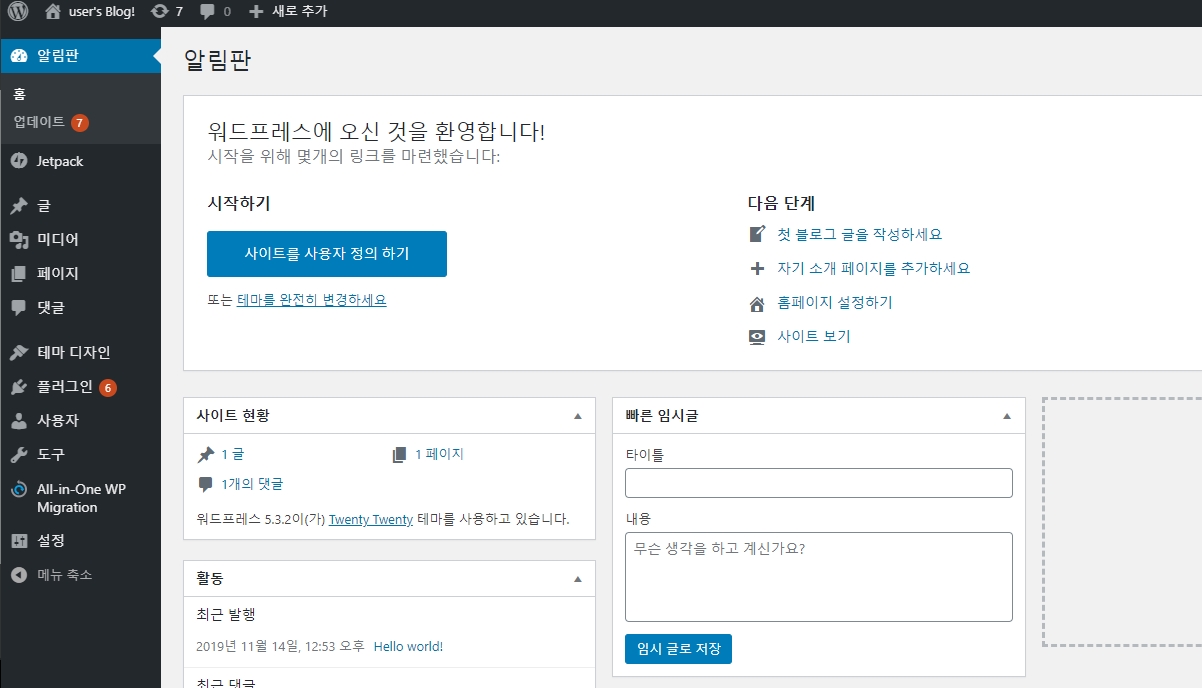Click the 알림판 dashboard gauge icon
Viewport: 1202px width, 688px height.
click(x=19, y=56)
